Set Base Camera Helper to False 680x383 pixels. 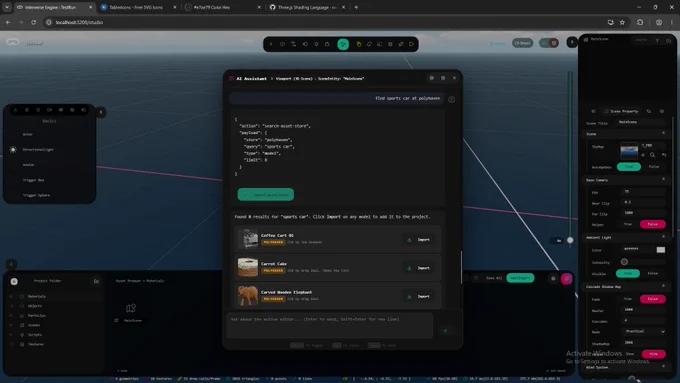[x=653, y=224]
